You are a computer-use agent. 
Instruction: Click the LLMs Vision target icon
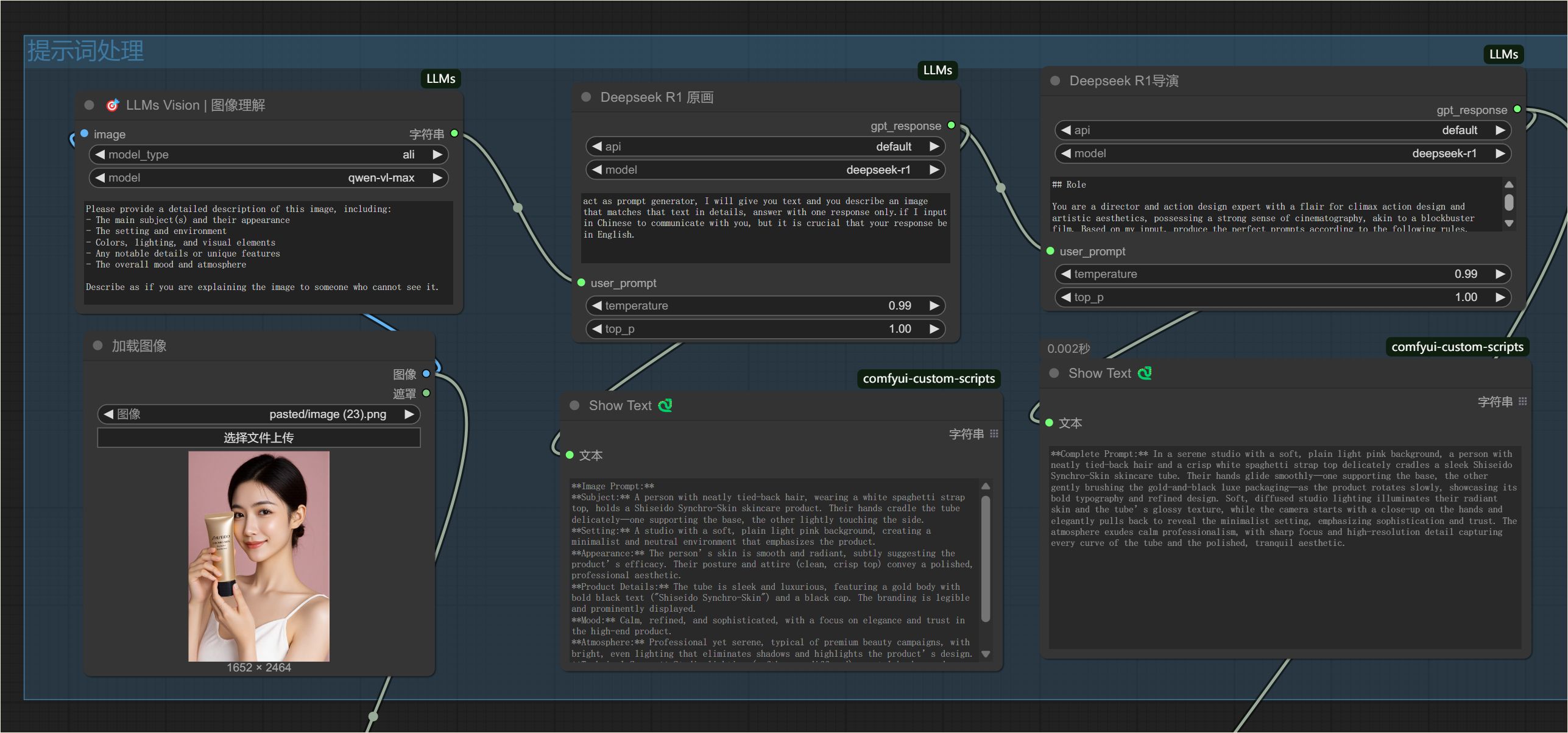coord(113,105)
